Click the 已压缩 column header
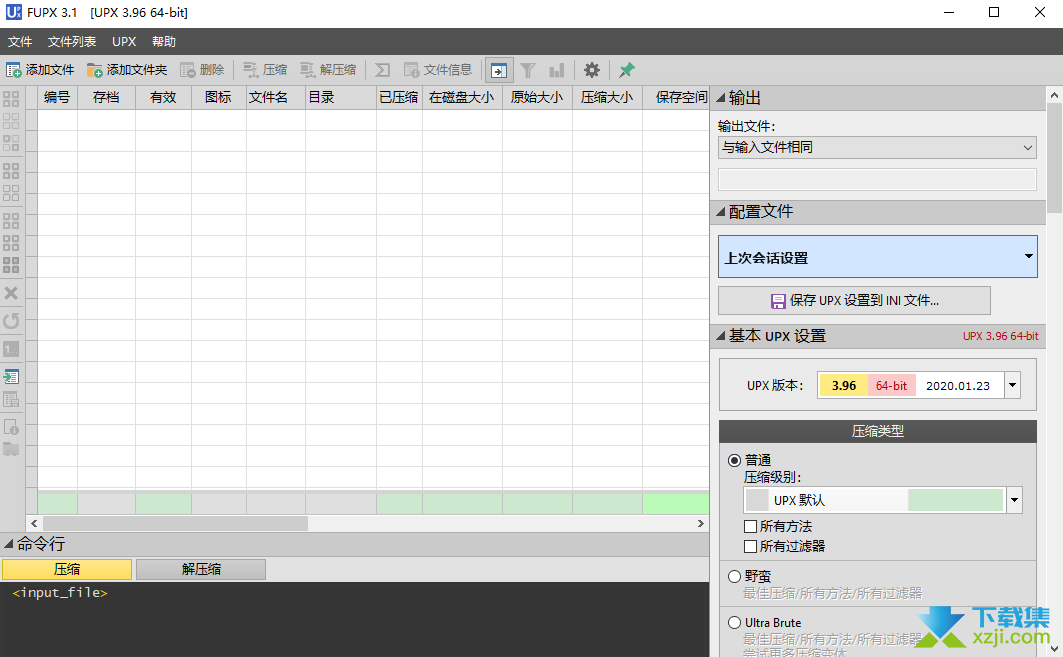The image size is (1063, 657). click(x=399, y=98)
